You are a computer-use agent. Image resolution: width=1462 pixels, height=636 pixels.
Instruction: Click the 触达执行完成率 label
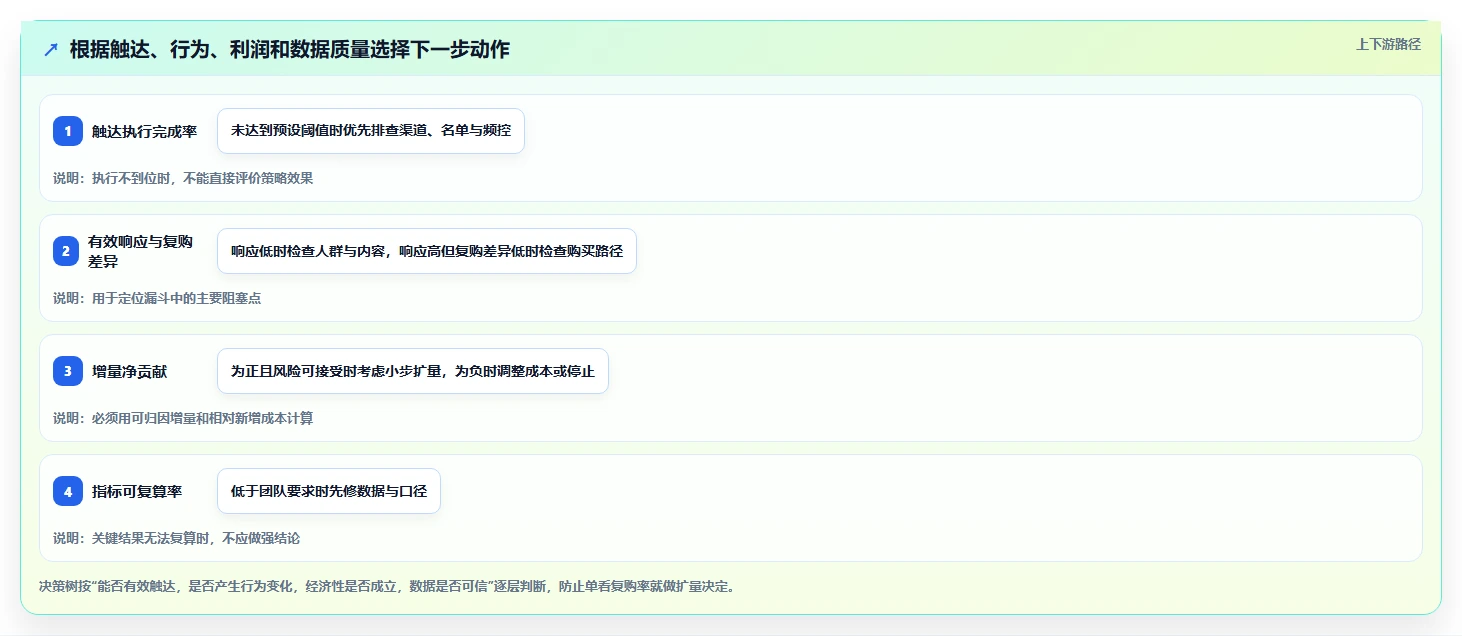(145, 131)
